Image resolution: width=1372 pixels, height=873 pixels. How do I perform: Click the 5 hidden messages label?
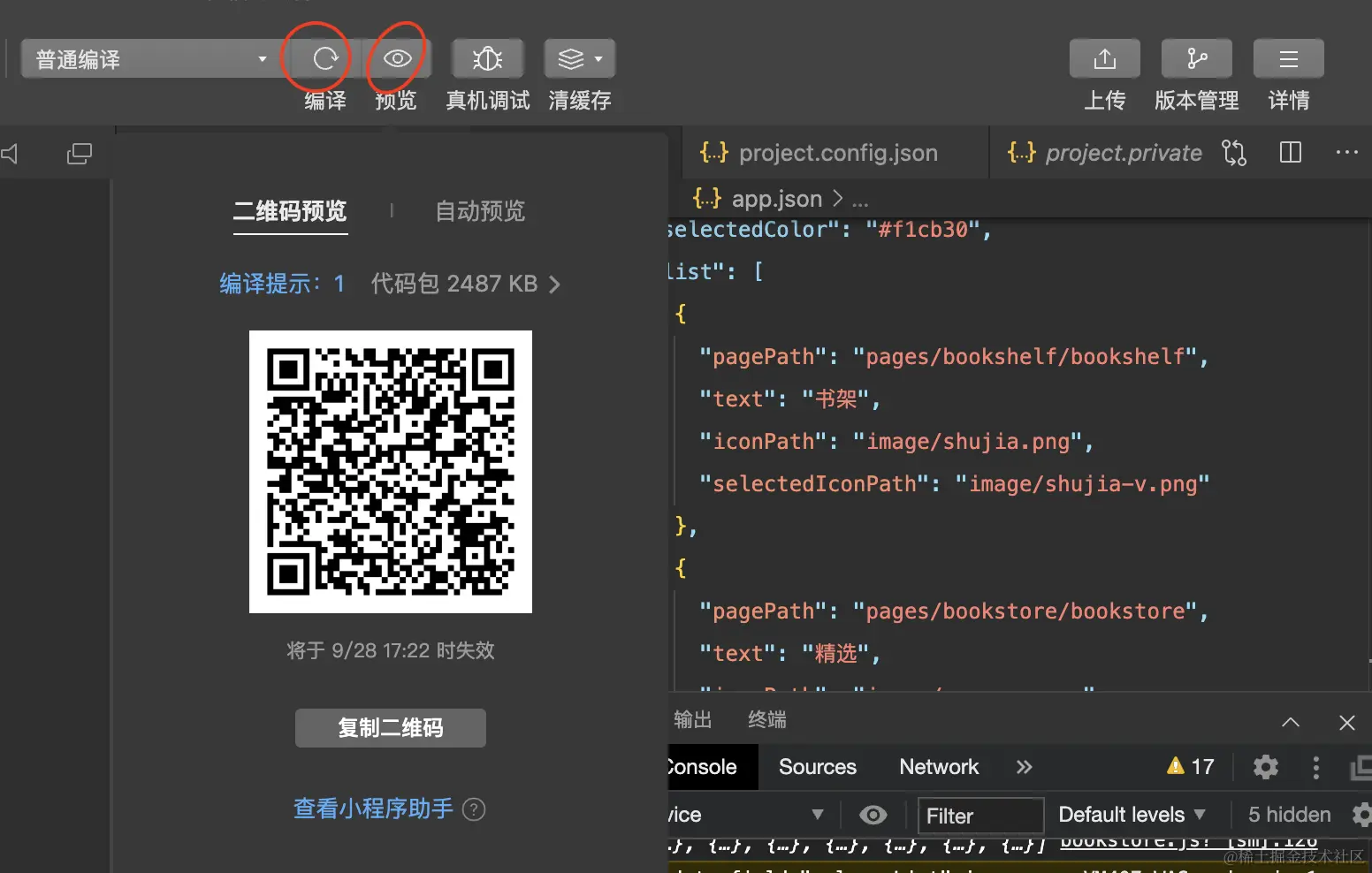(1289, 815)
